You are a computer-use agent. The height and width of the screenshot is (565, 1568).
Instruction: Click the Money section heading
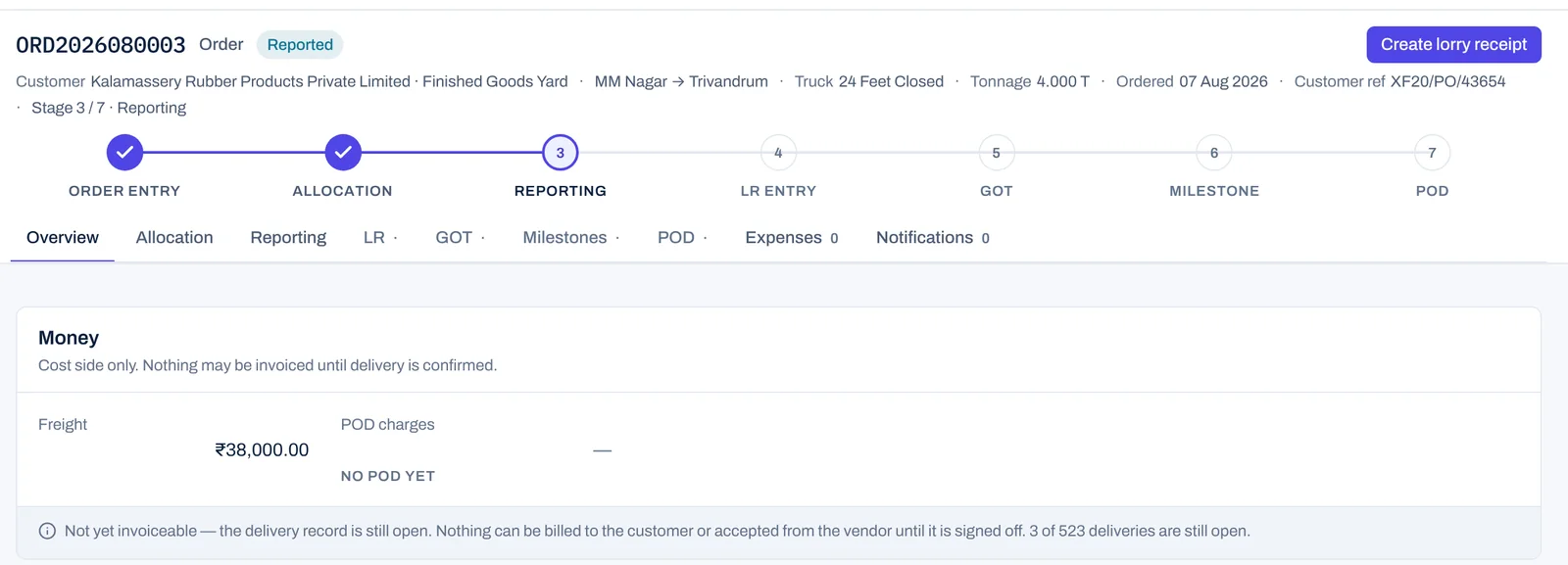click(x=69, y=338)
